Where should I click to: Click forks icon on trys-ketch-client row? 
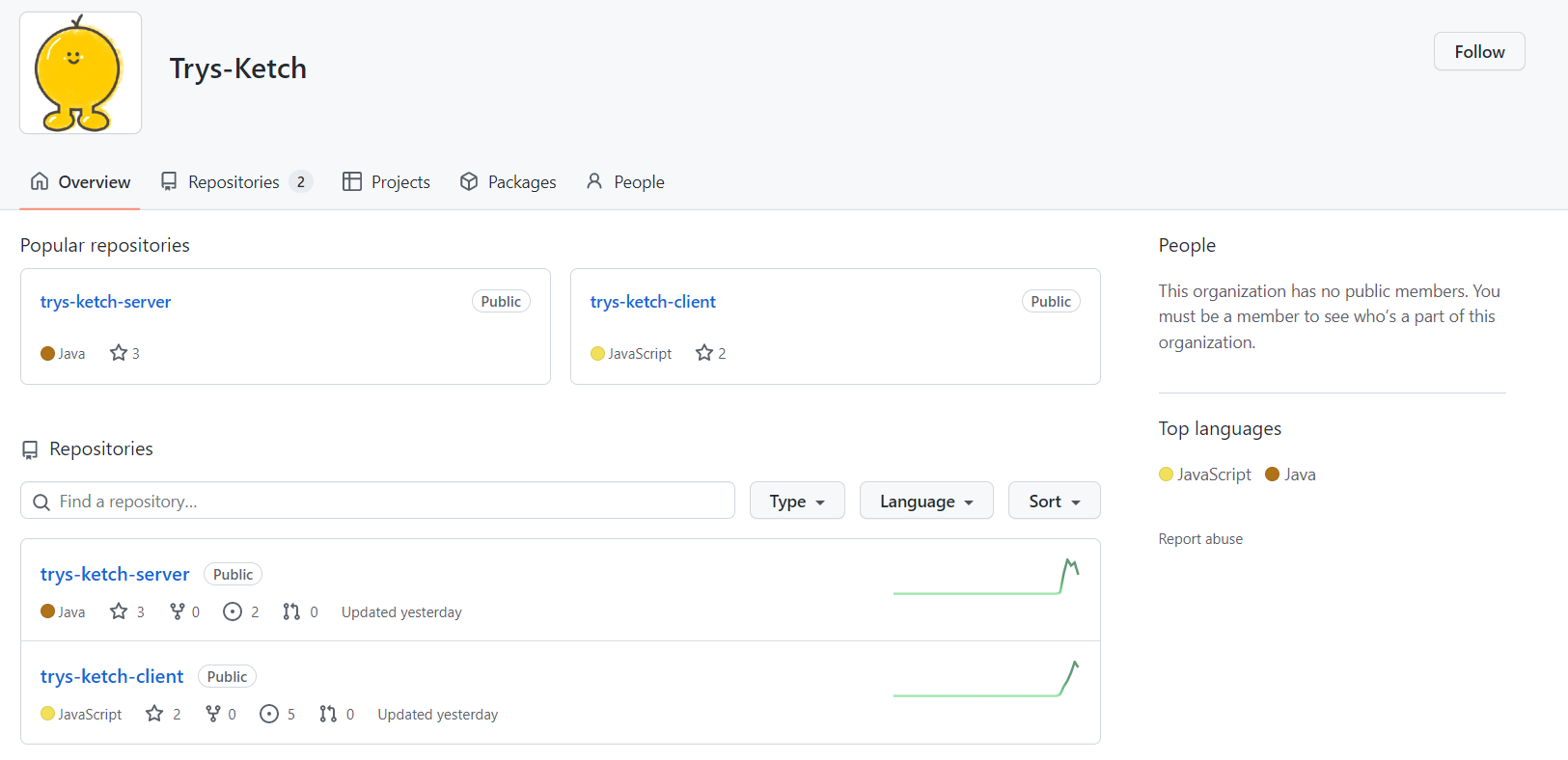pyautogui.click(x=213, y=714)
